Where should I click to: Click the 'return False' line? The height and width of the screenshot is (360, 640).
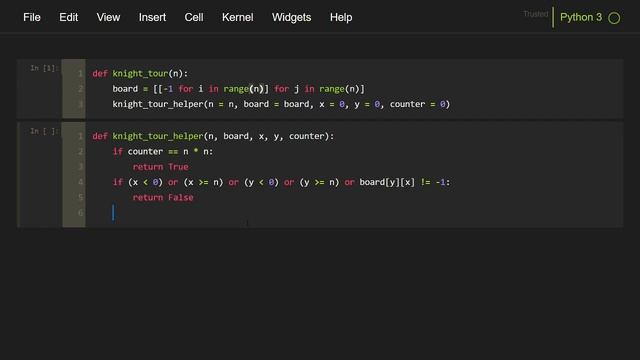[163, 198]
